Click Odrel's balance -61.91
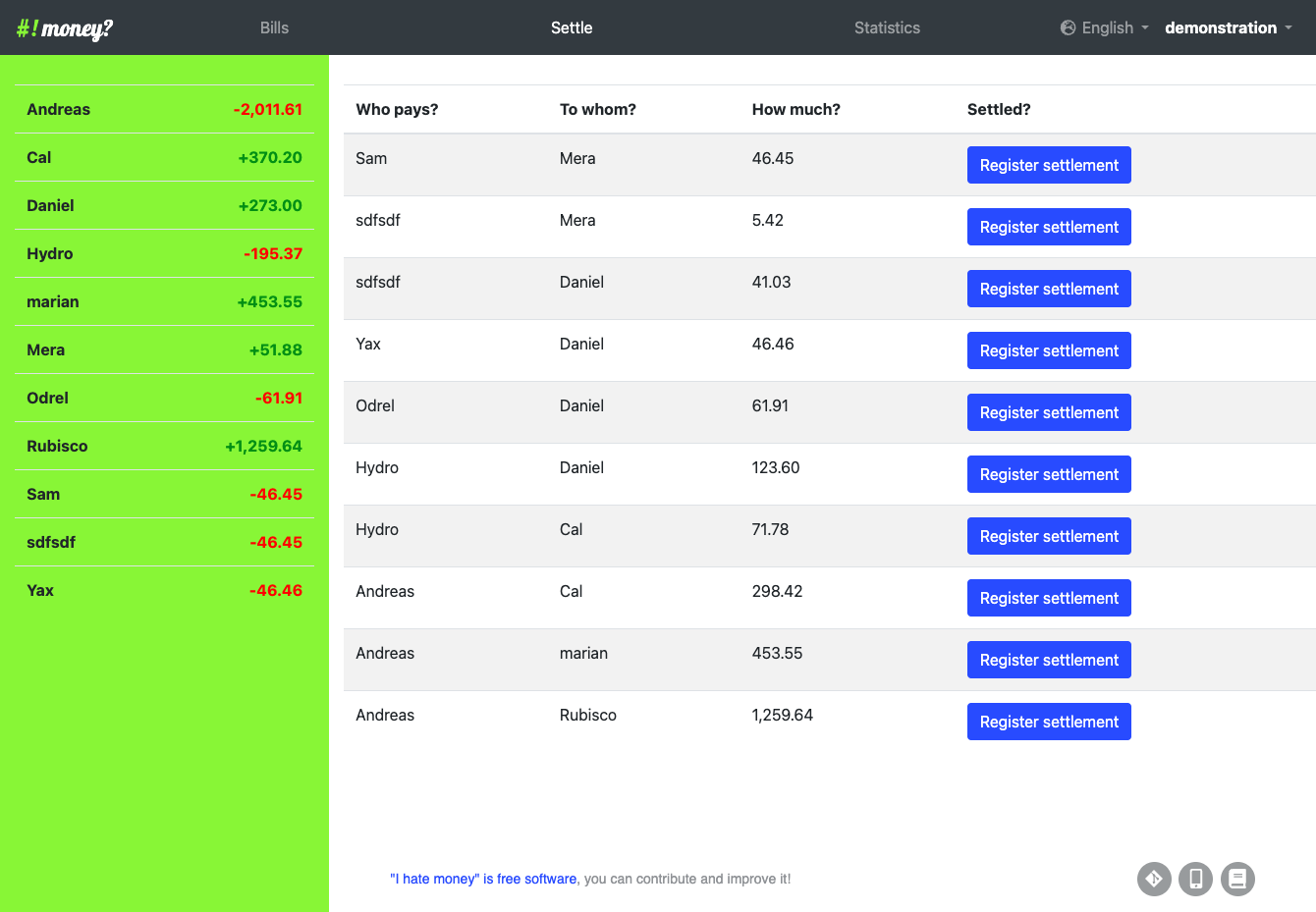This screenshot has width=1316, height=912. pos(279,398)
